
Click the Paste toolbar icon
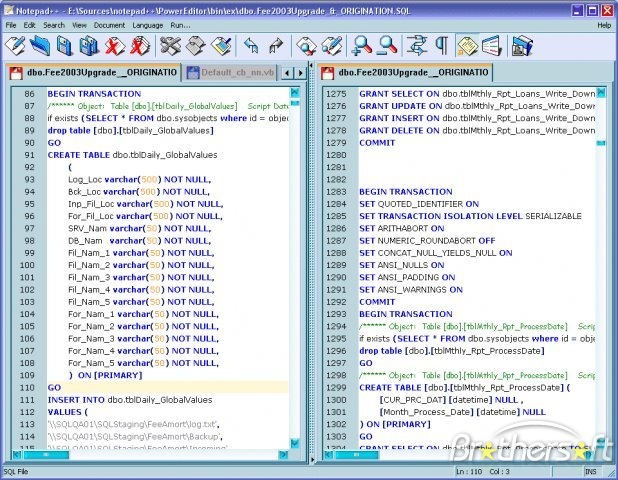click(221, 46)
